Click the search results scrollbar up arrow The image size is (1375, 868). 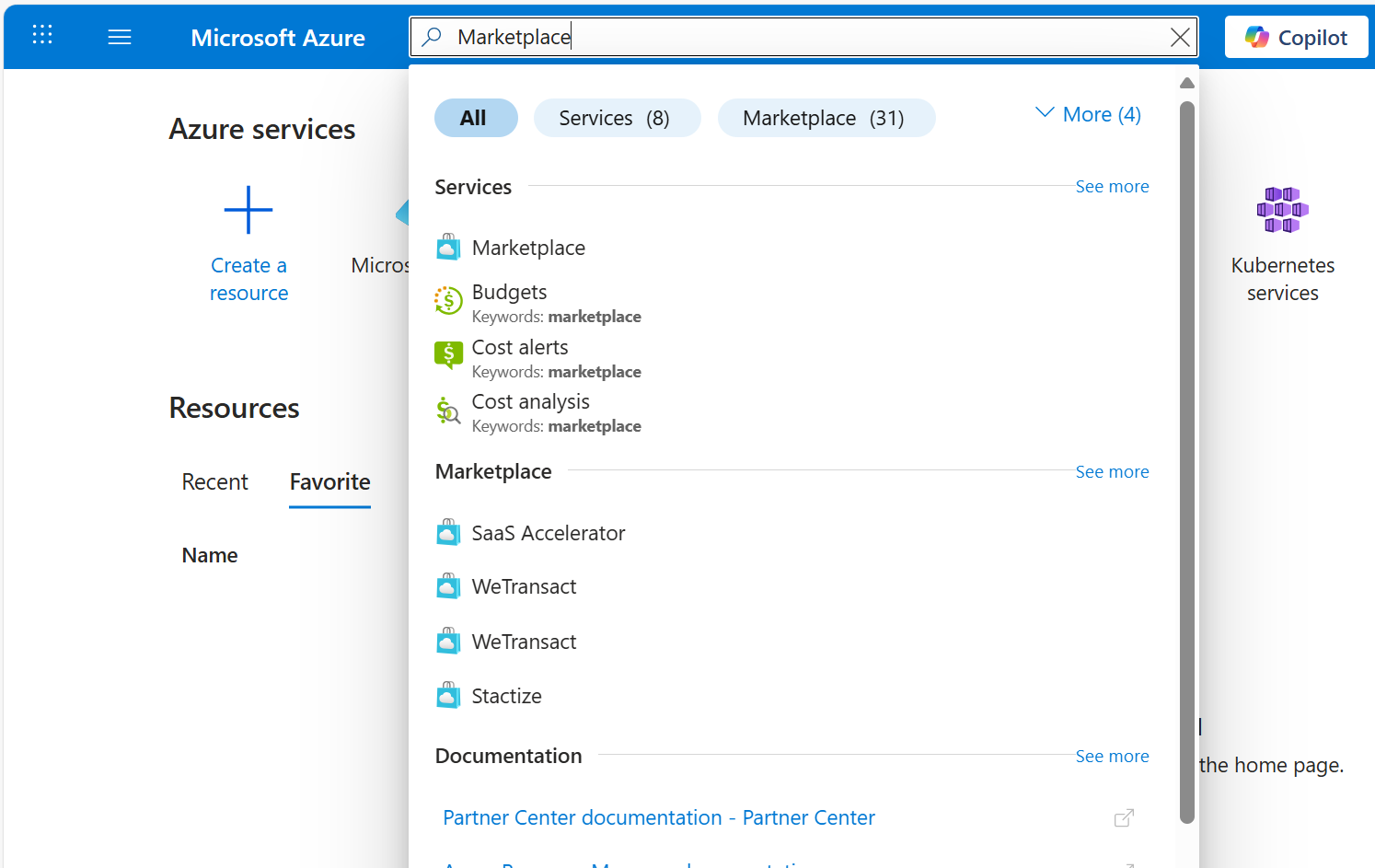pos(1187,83)
